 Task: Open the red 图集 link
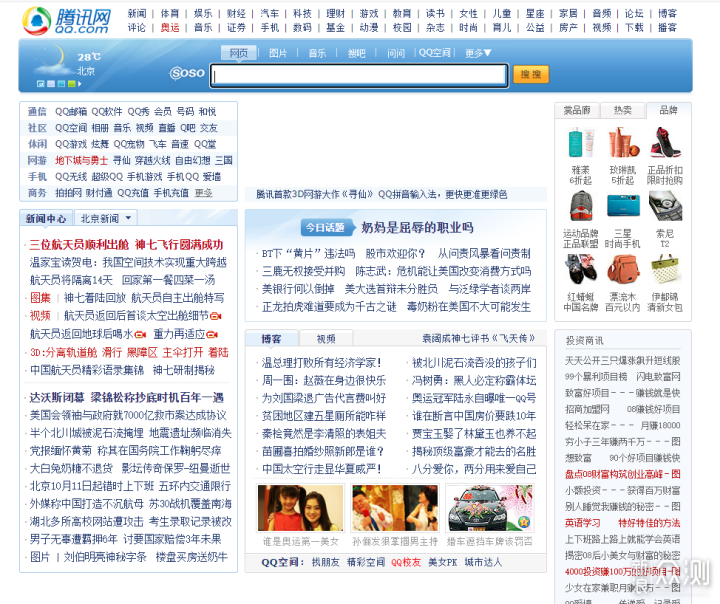point(40,298)
